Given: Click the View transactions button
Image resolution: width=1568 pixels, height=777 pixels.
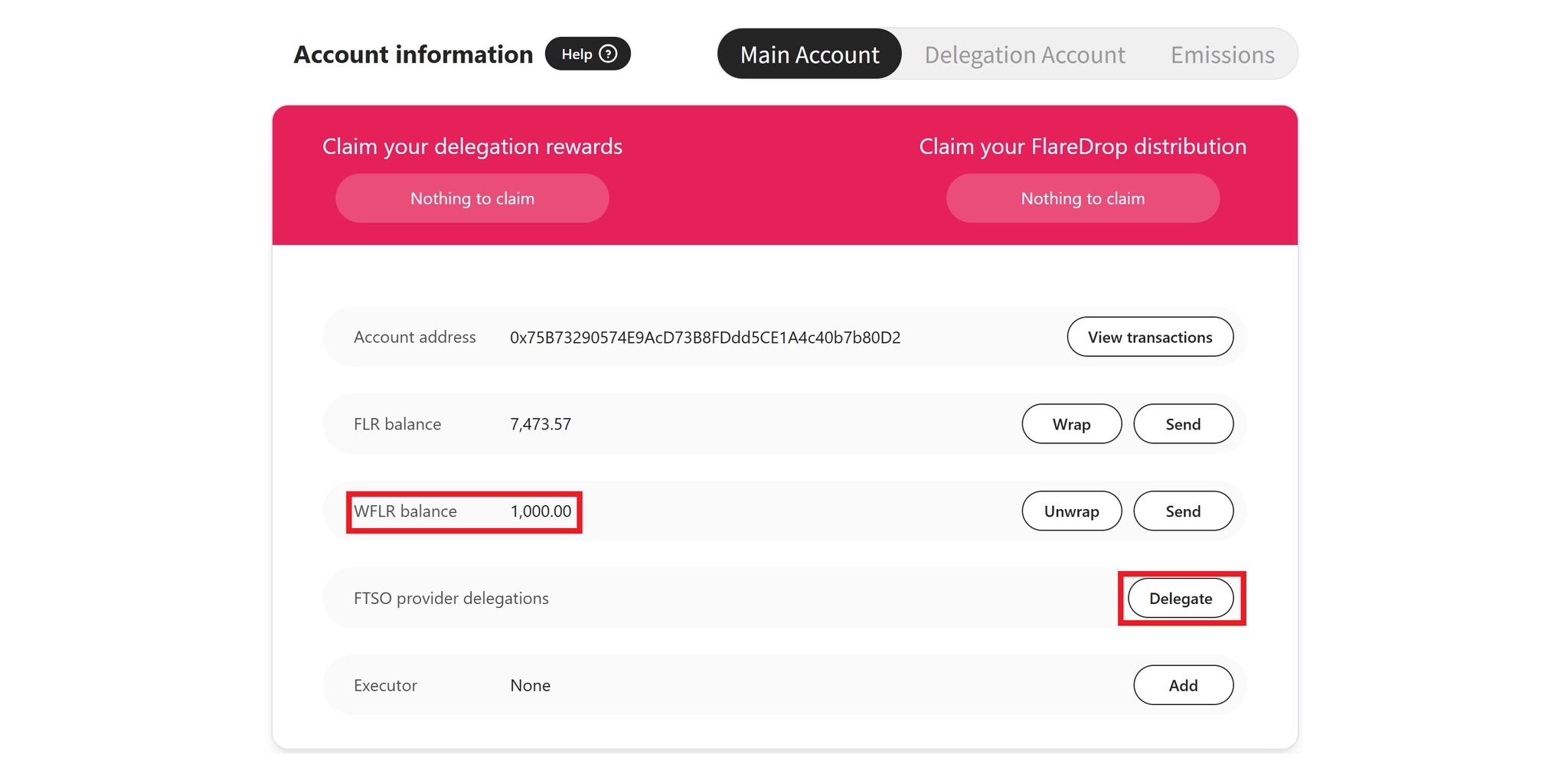Looking at the screenshot, I should click(1149, 337).
